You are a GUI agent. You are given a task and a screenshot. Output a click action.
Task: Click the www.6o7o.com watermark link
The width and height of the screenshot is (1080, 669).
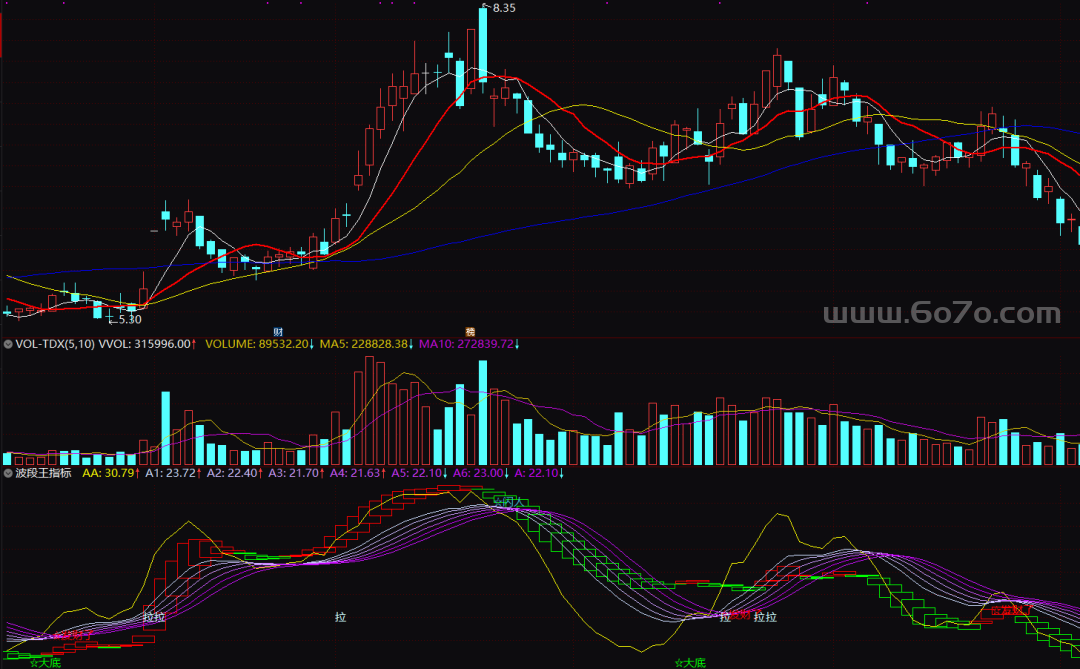pos(940,314)
